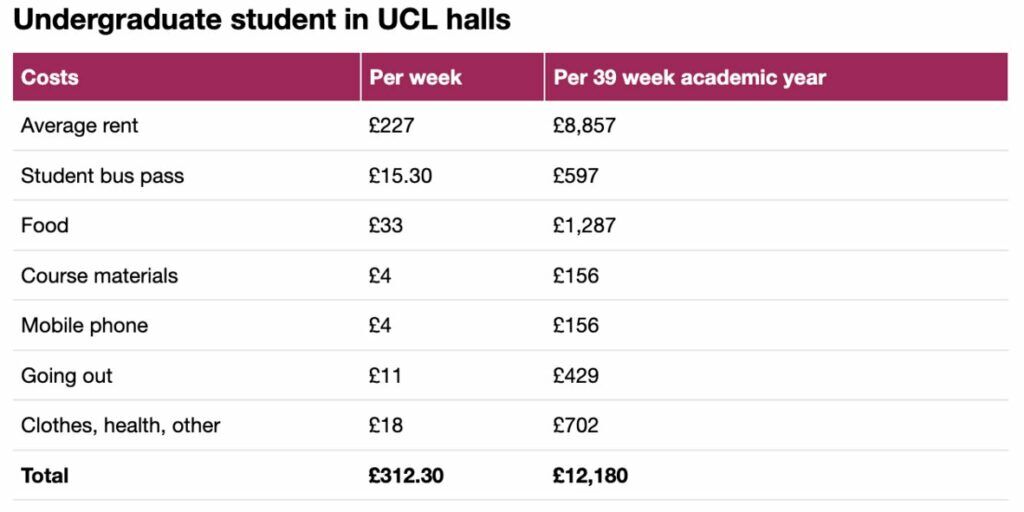Select the £12,180 yearly total value

590,475
